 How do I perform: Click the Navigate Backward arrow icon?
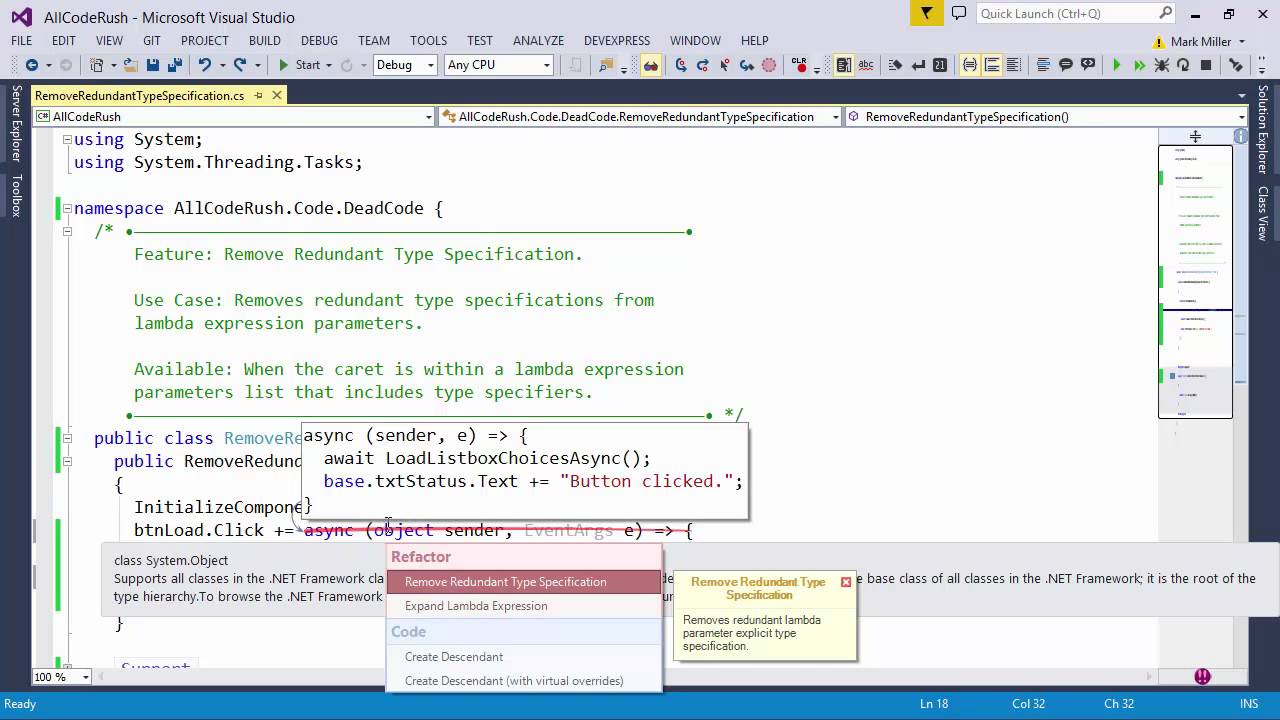32,65
